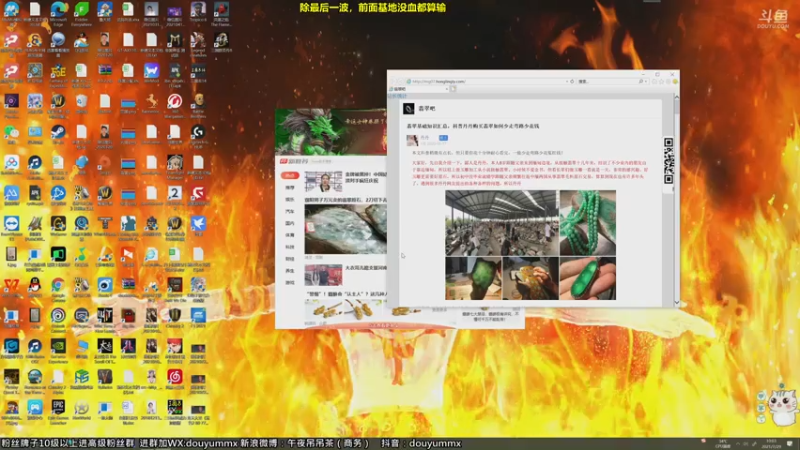Open the WeGame desktop shortcut
Screen dimensions: 800x450
coord(58,224)
